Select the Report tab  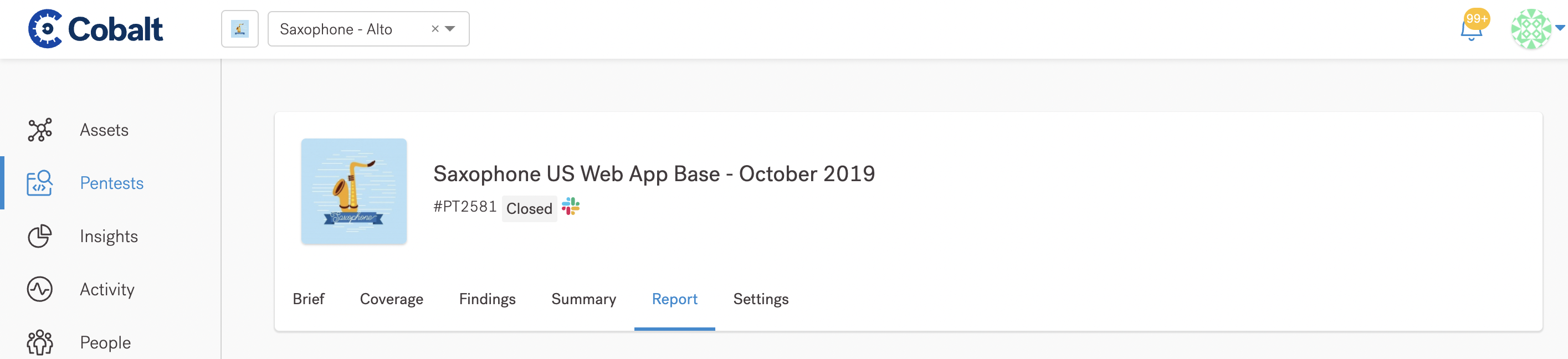tap(674, 299)
